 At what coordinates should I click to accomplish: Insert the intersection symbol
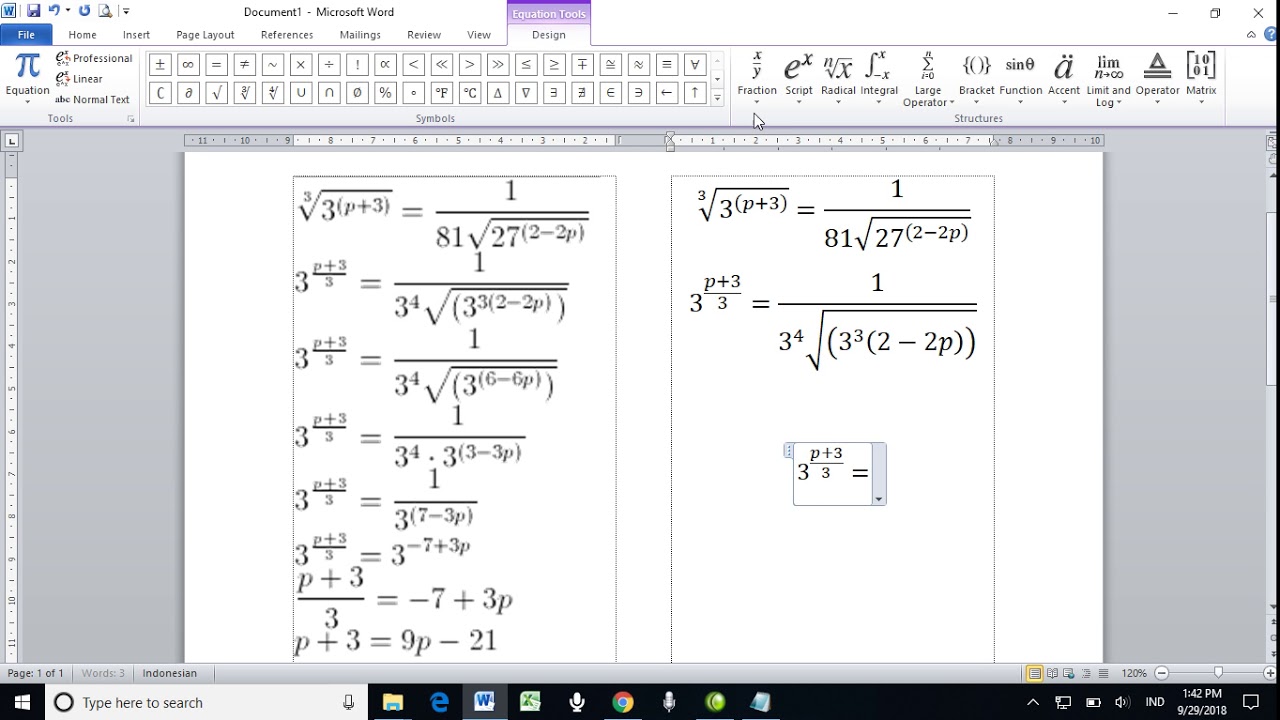(x=329, y=93)
